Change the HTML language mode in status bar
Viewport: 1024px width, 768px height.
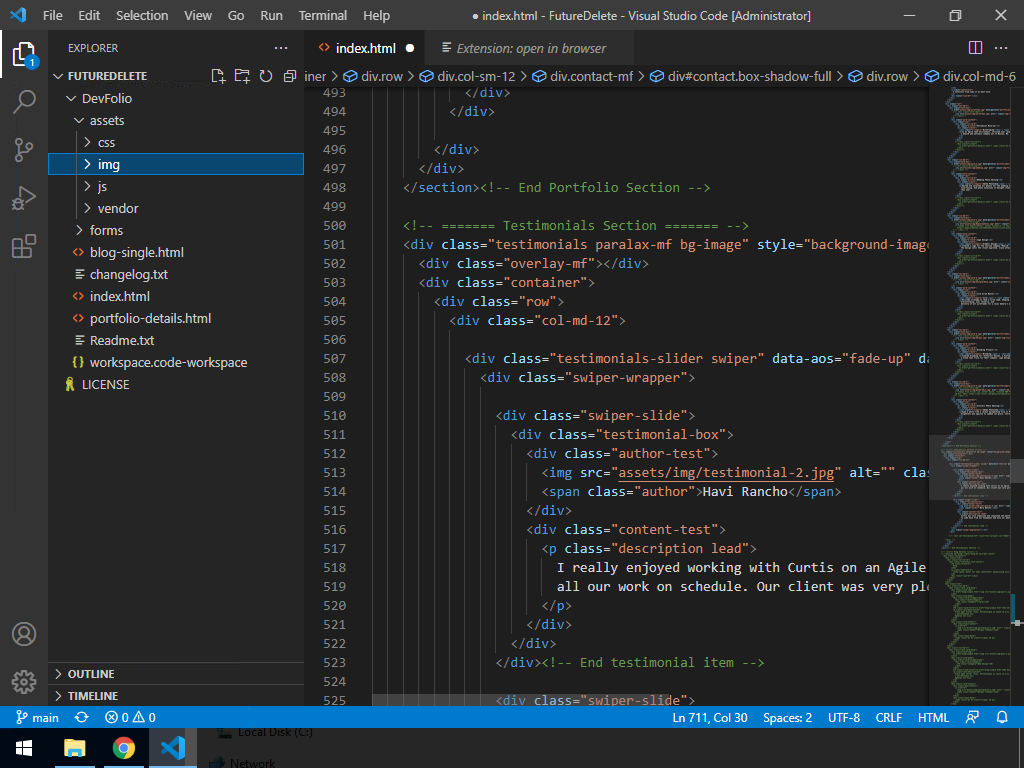click(933, 717)
